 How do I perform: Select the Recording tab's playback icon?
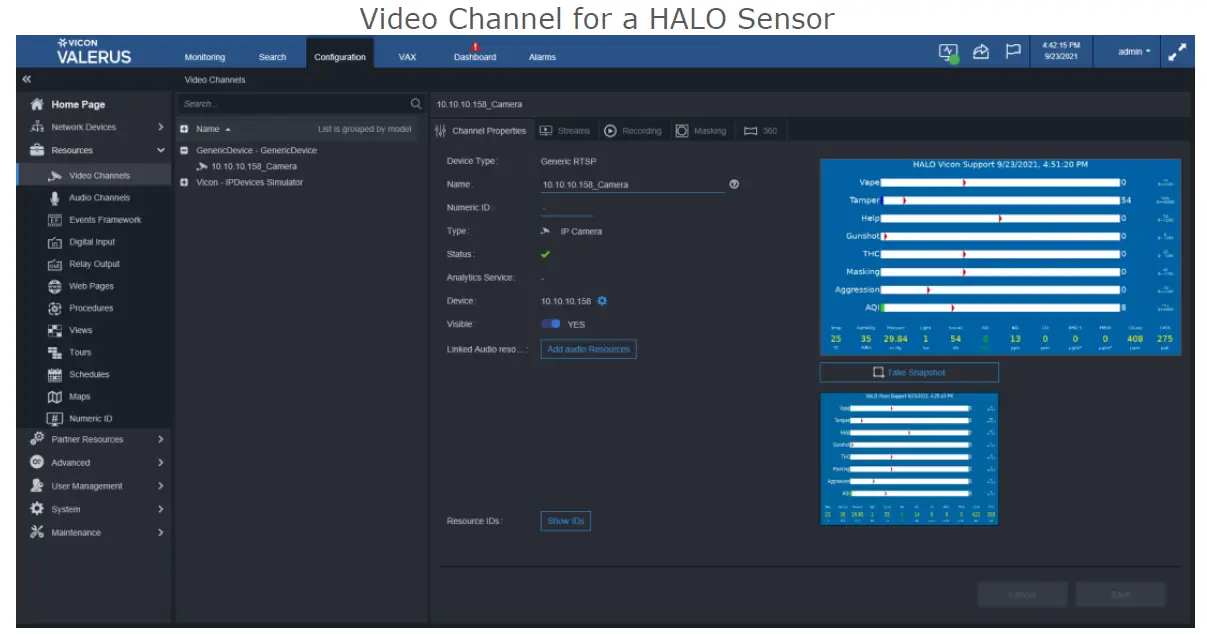click(x=610, y=130)
